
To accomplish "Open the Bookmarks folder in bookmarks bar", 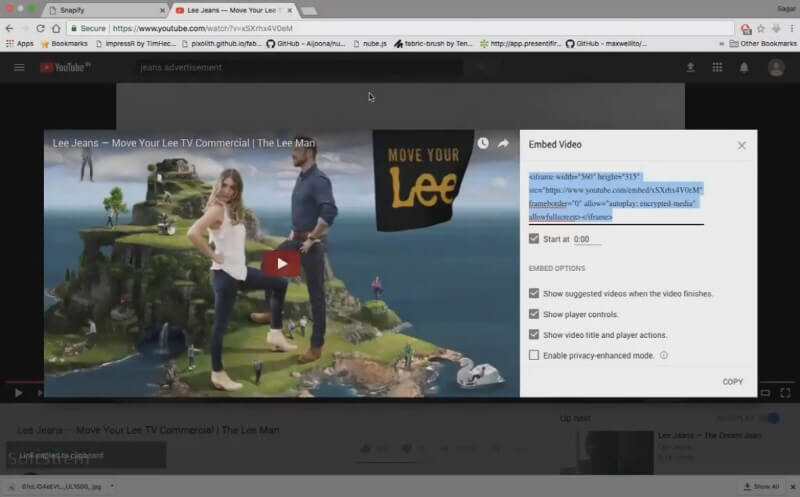I will 64,44.
